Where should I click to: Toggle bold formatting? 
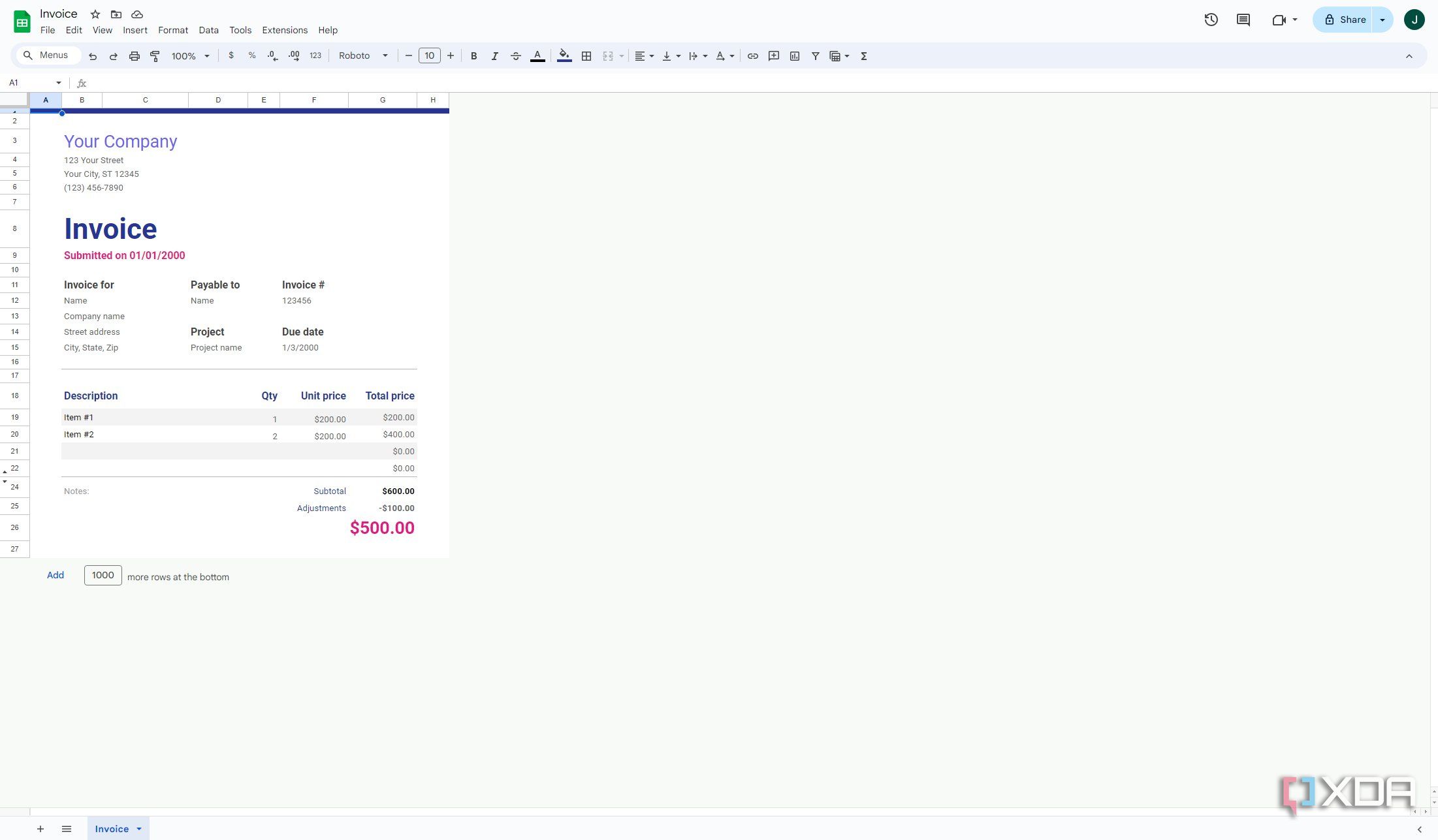[x=473, y=56]
